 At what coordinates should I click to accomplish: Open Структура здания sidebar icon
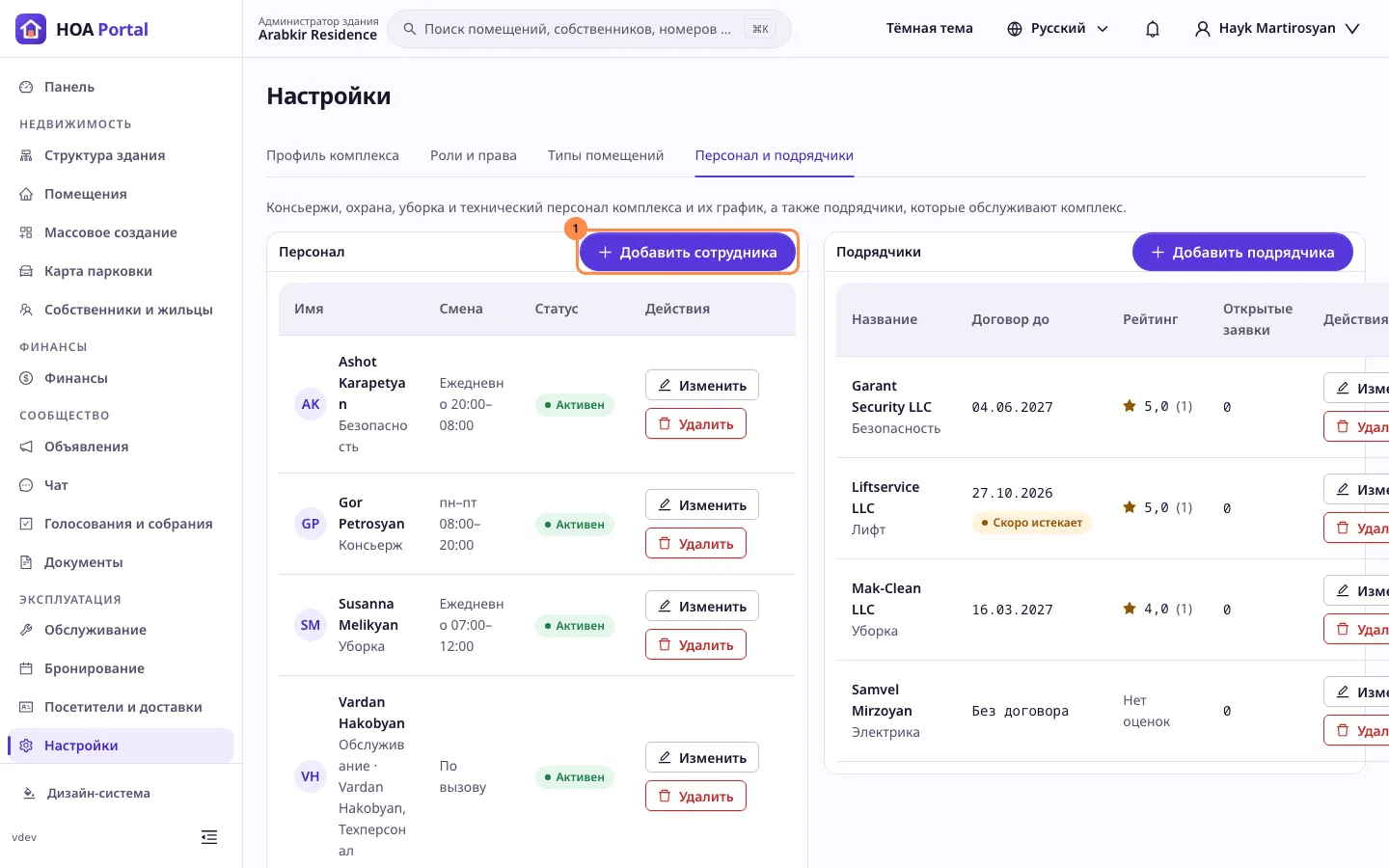coord(26,155)
